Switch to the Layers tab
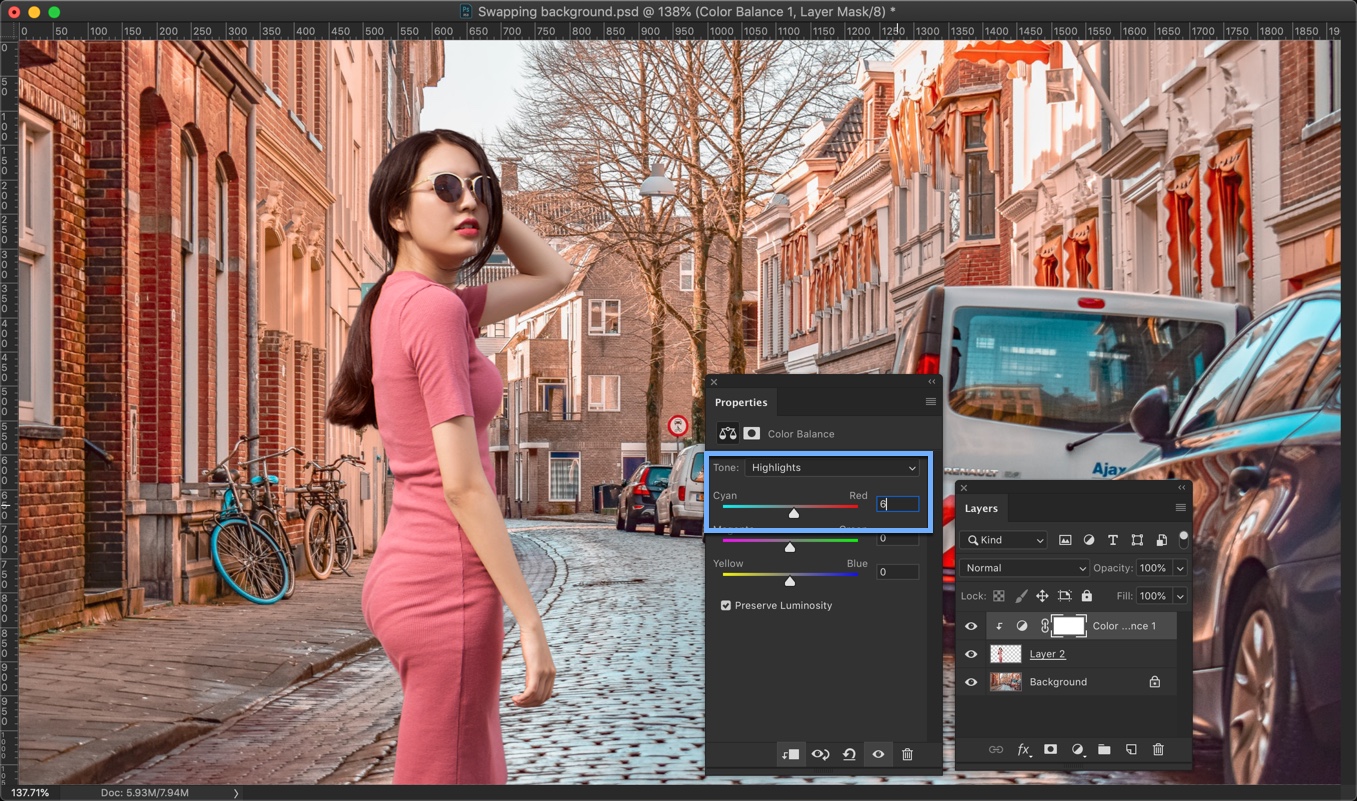The width and height of the screenshot is (1357, 801). (x=981, y=508)
